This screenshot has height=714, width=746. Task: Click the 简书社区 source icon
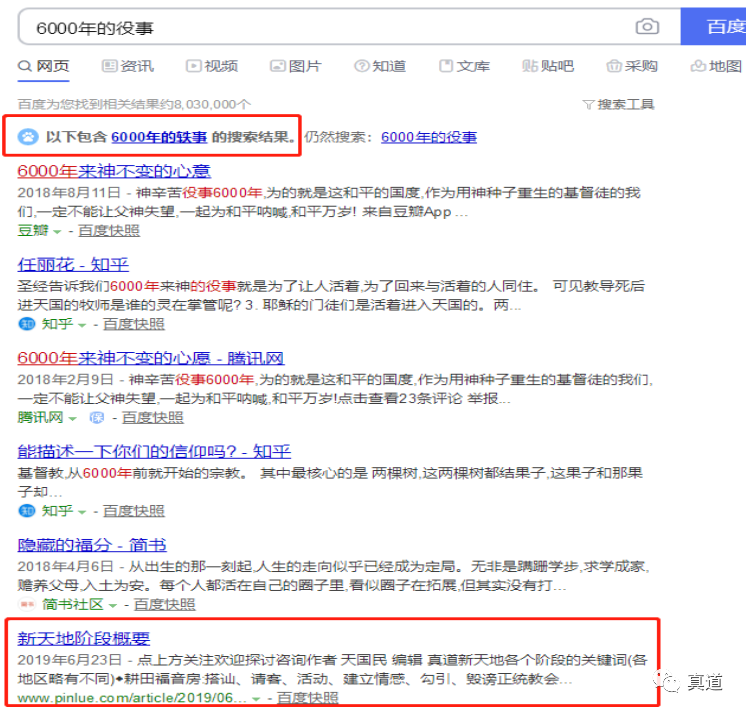[27, 605]
